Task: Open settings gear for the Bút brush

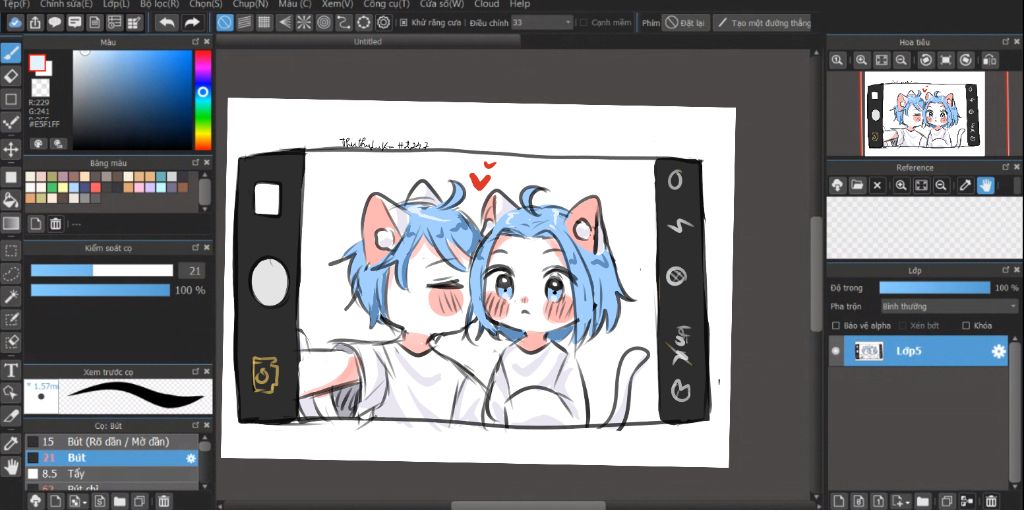Action: (191, 458)
